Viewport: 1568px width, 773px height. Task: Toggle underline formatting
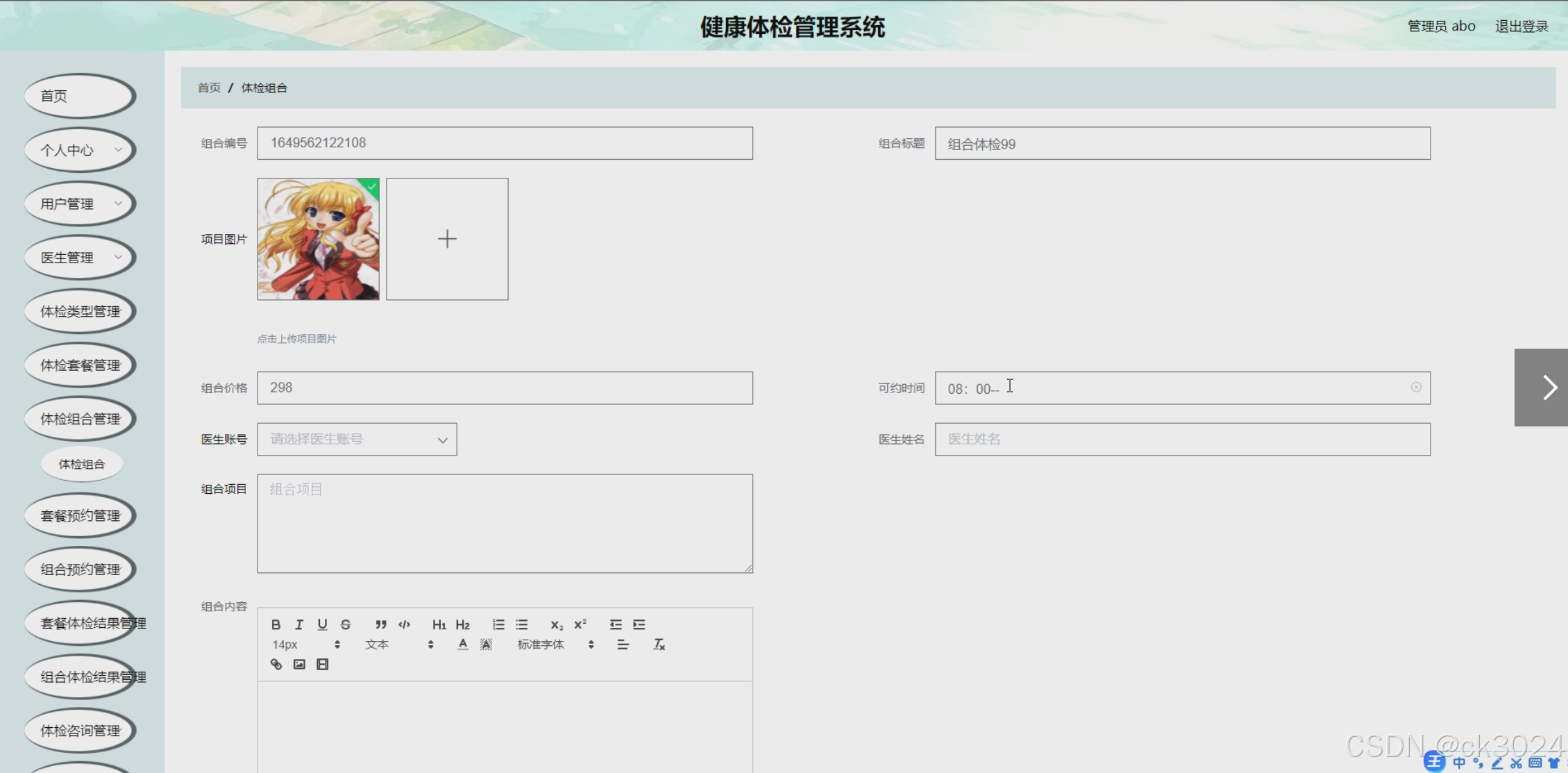click(x=322, y=624)
